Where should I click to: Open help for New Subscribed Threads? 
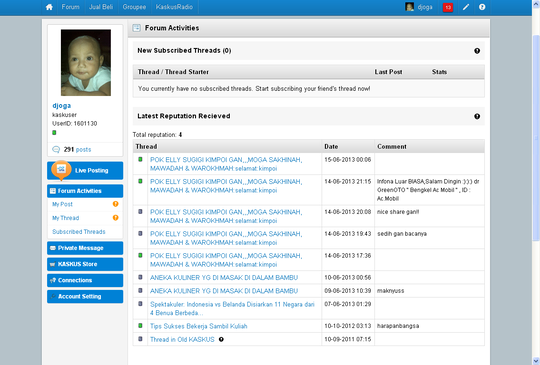477,51
